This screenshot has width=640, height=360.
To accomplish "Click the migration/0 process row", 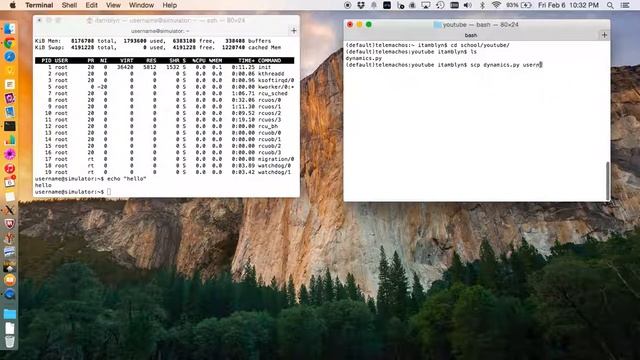I will [164, 159].
